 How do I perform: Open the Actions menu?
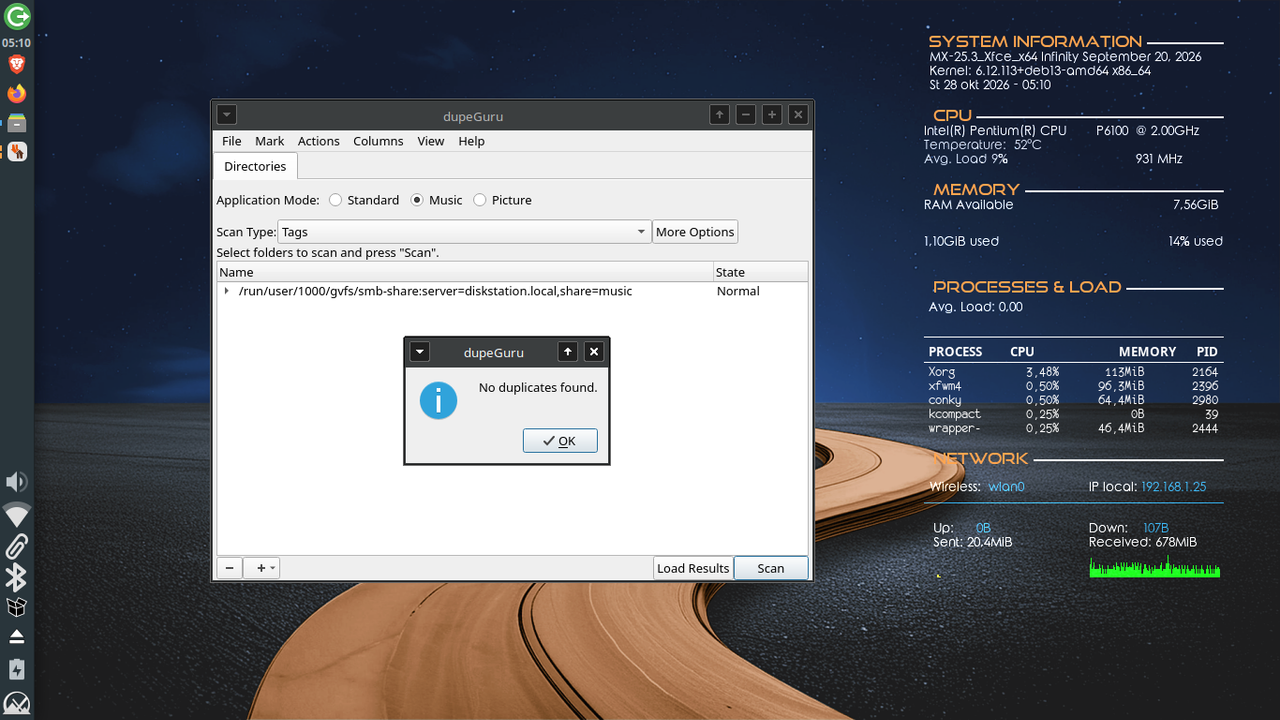[x=319, y=141]
